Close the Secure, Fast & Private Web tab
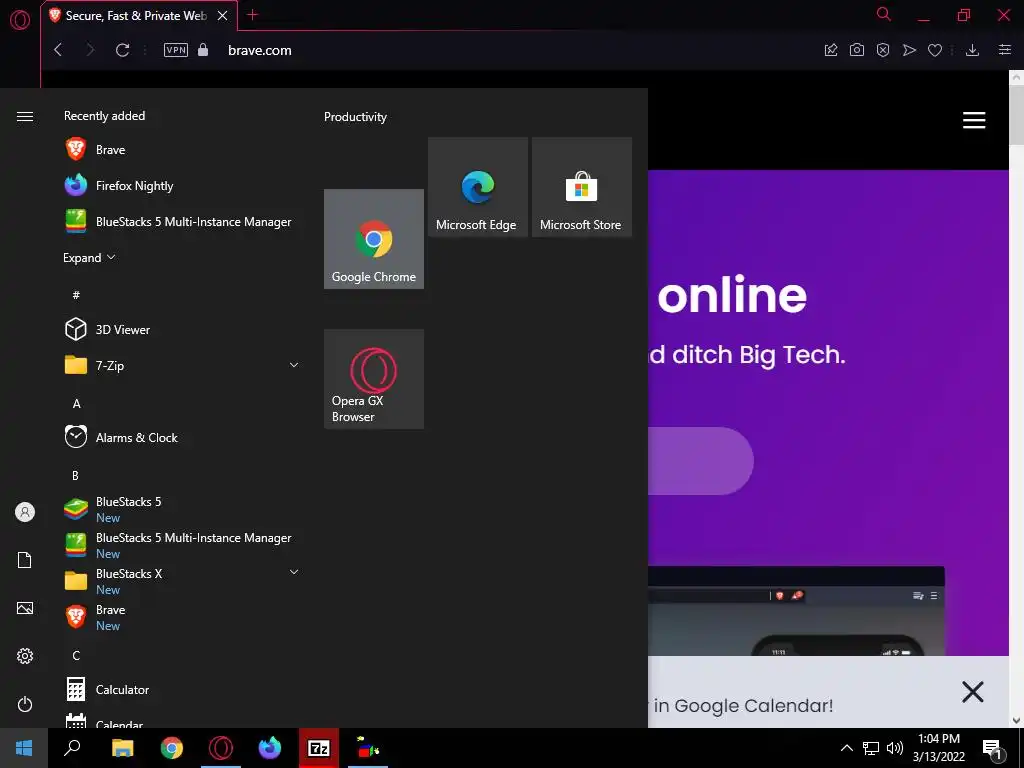Viewport: 1024px width, 768px height. point(223,16)
